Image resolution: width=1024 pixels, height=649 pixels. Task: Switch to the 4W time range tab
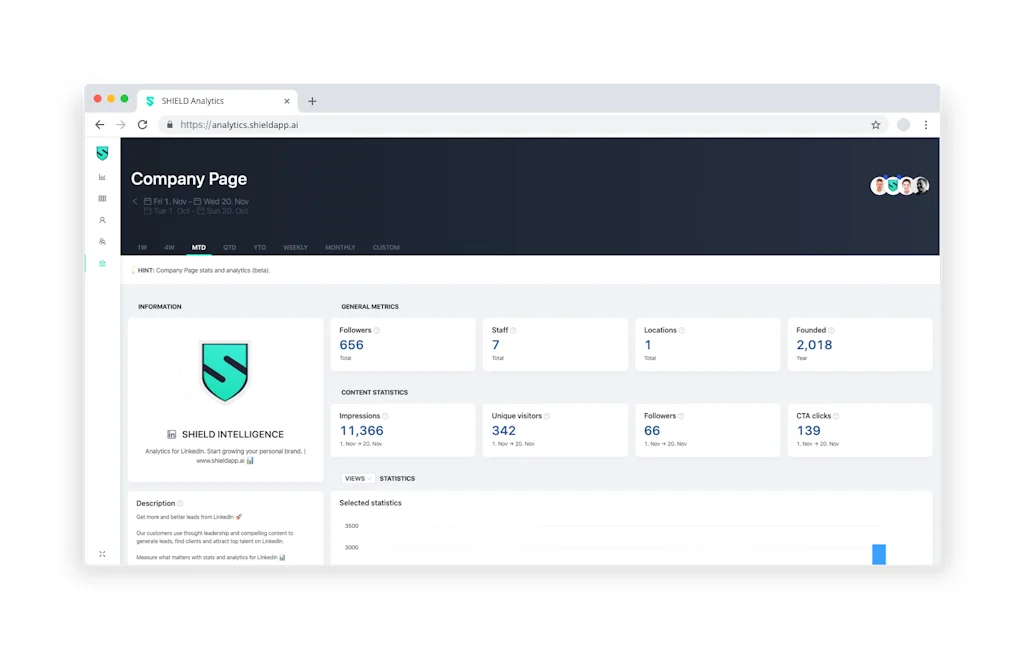click(169, 247)
